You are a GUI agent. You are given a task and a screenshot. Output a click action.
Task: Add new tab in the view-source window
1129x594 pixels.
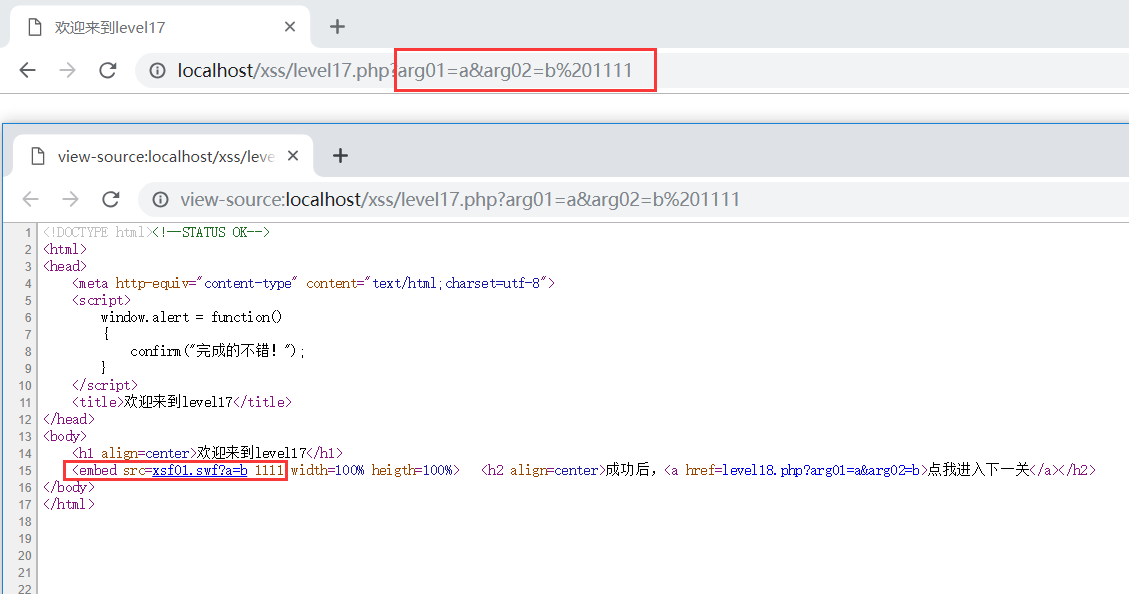(340, 156)
